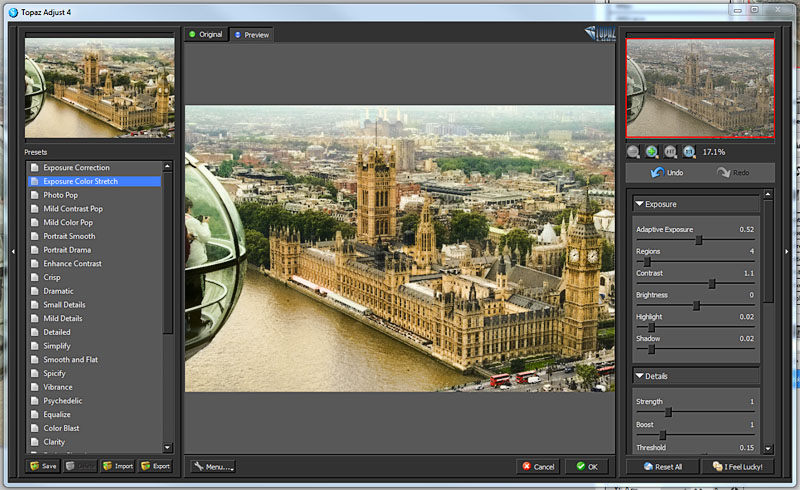Screen dimensions: 800x490
Task: Click the navigator thumbnail with red border
Action: coord(699,87)
